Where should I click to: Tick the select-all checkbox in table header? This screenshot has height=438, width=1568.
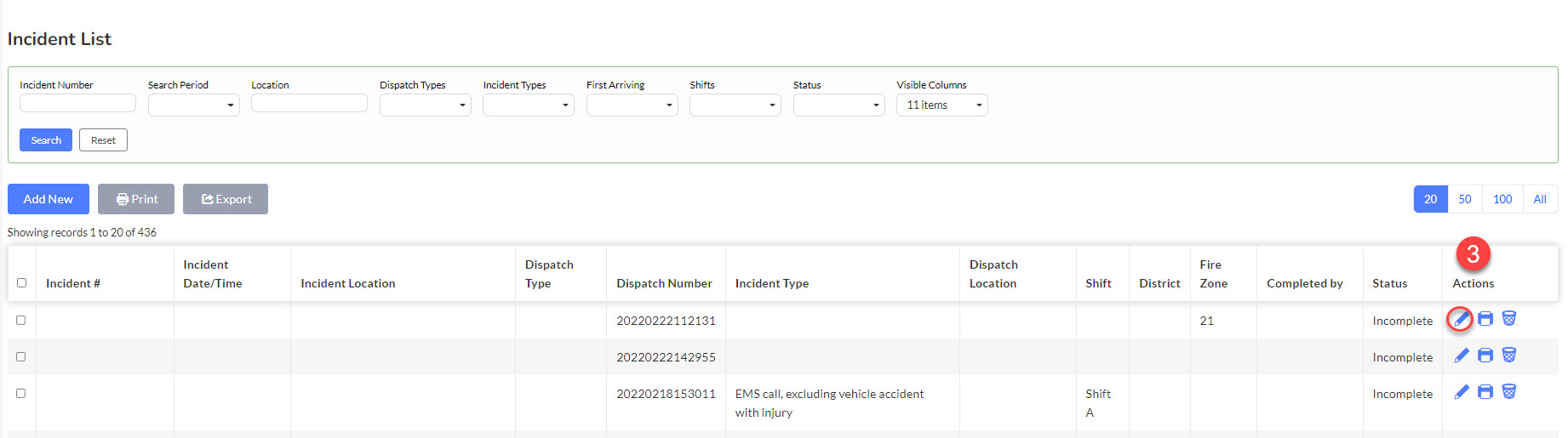pyautogui.click(x=21, y=283)
